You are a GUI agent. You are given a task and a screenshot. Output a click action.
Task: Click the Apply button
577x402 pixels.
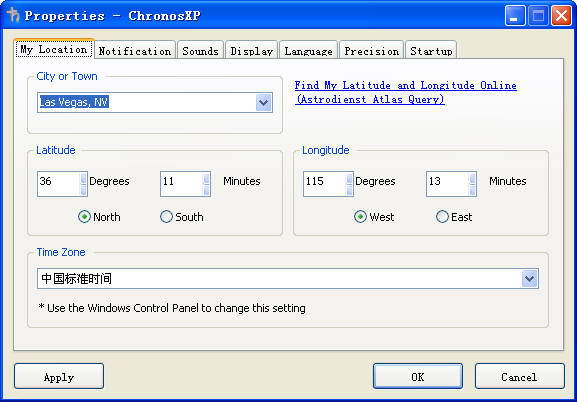click(59, 376)
